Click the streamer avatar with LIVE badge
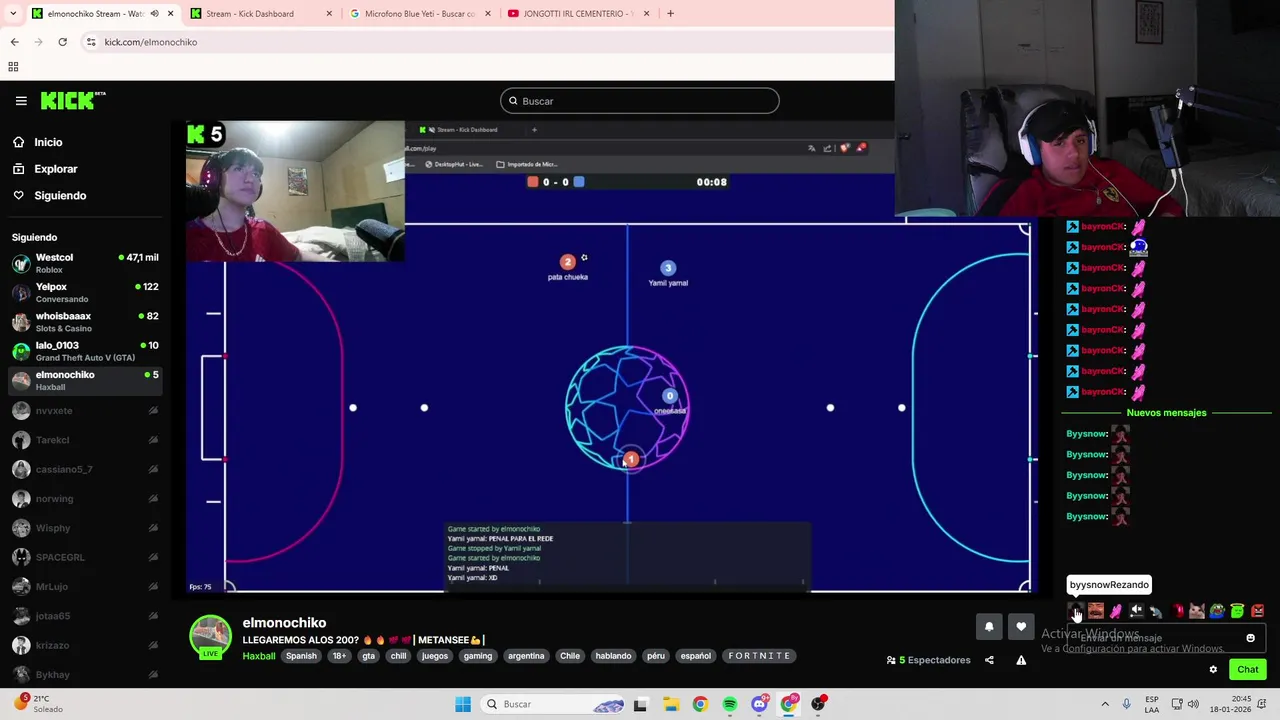Viewport: 1280px width, 720px height. pyautogui.click(x=210, y=638)
